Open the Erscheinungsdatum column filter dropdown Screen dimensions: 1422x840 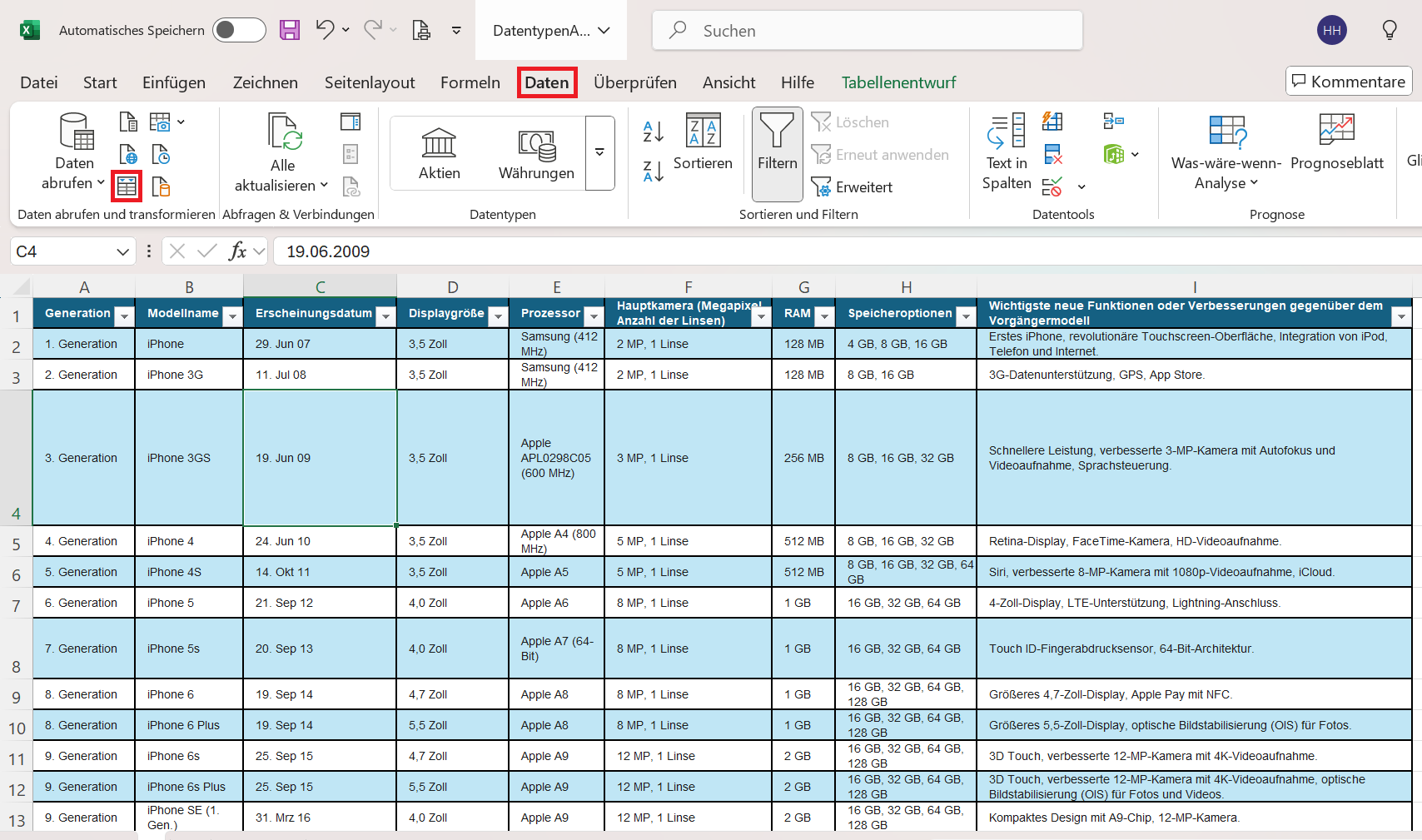click(385, 316)
